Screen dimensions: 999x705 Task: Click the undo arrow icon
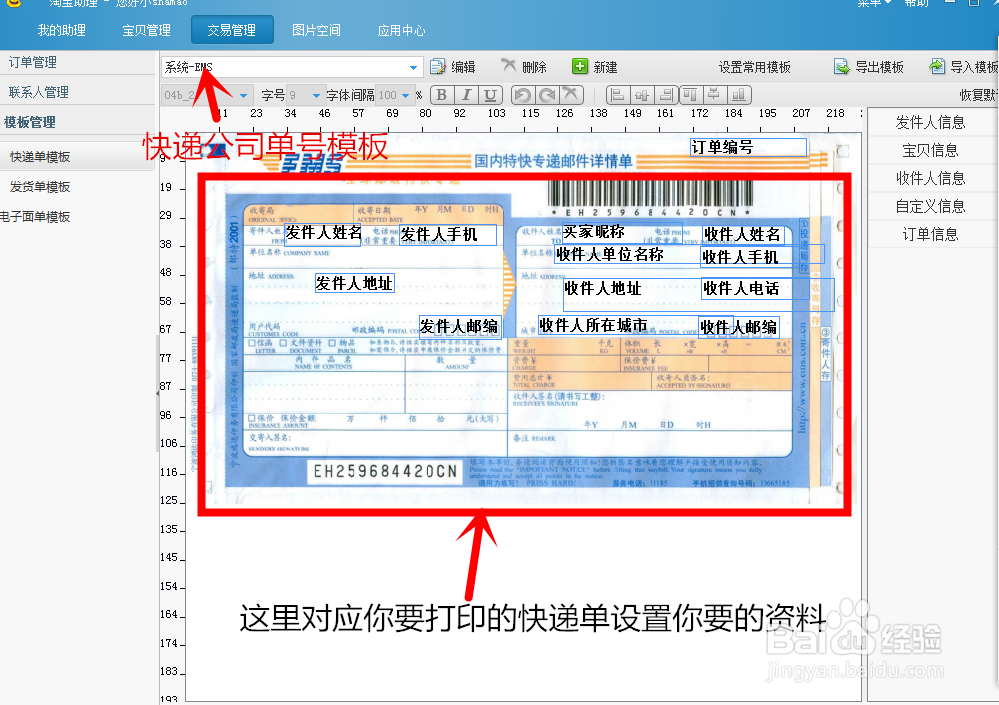(522, 95)
